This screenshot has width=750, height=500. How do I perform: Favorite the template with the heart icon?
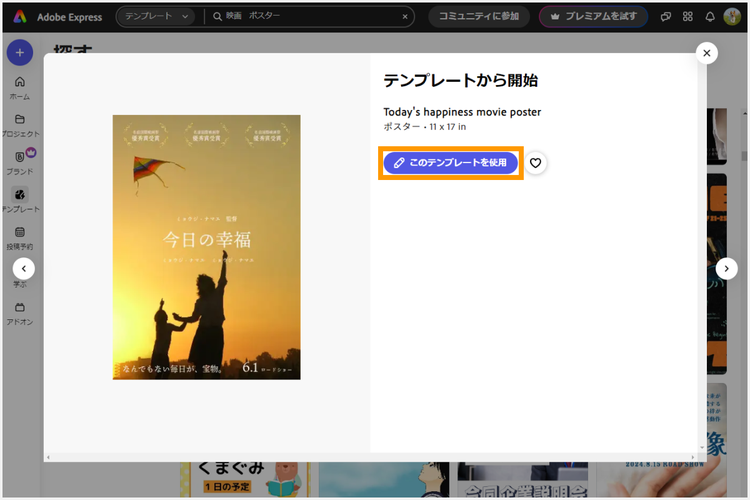pos(535,163)
